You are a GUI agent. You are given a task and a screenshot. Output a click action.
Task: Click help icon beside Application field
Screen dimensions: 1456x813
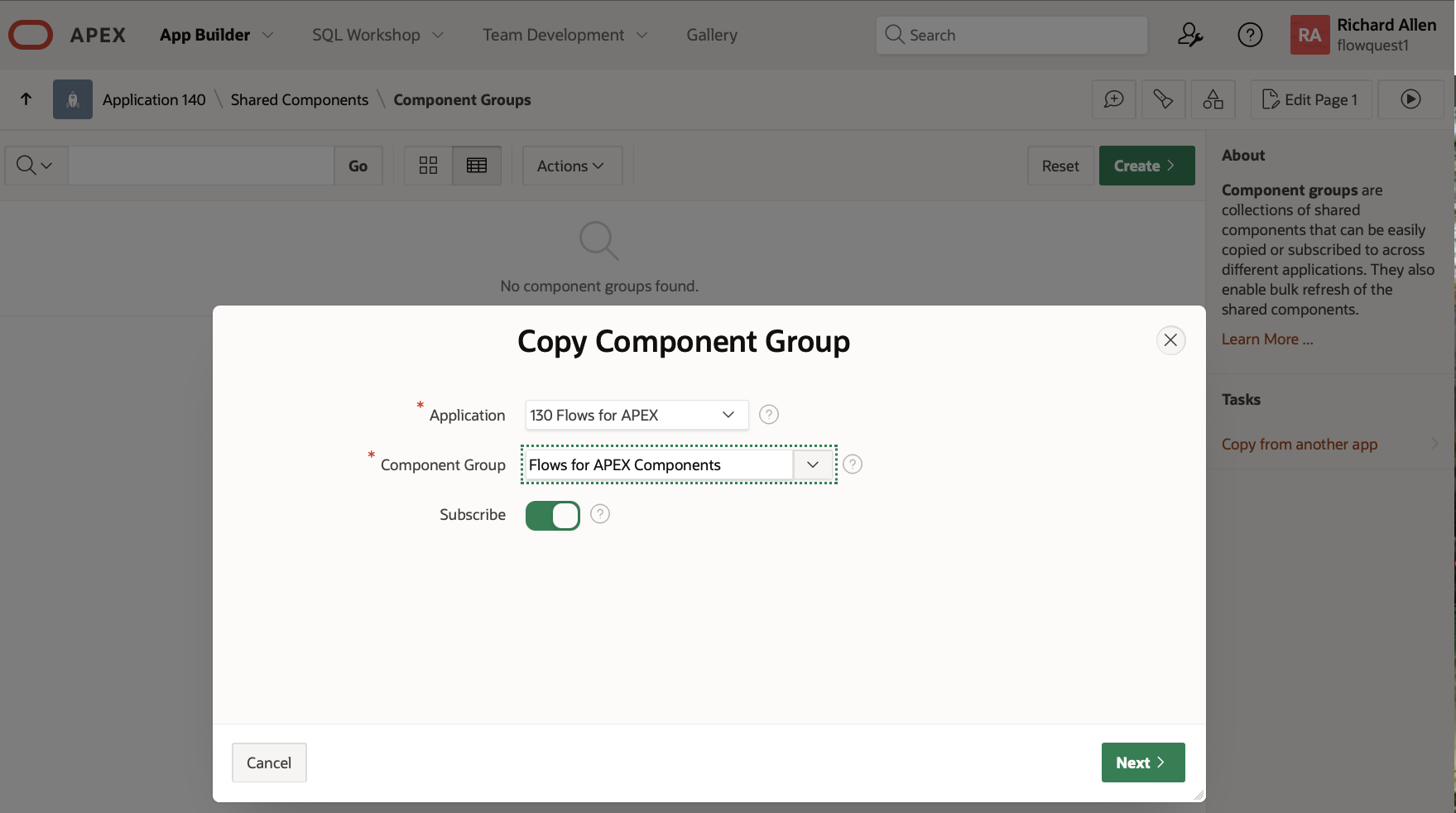(x=768, y=415)
